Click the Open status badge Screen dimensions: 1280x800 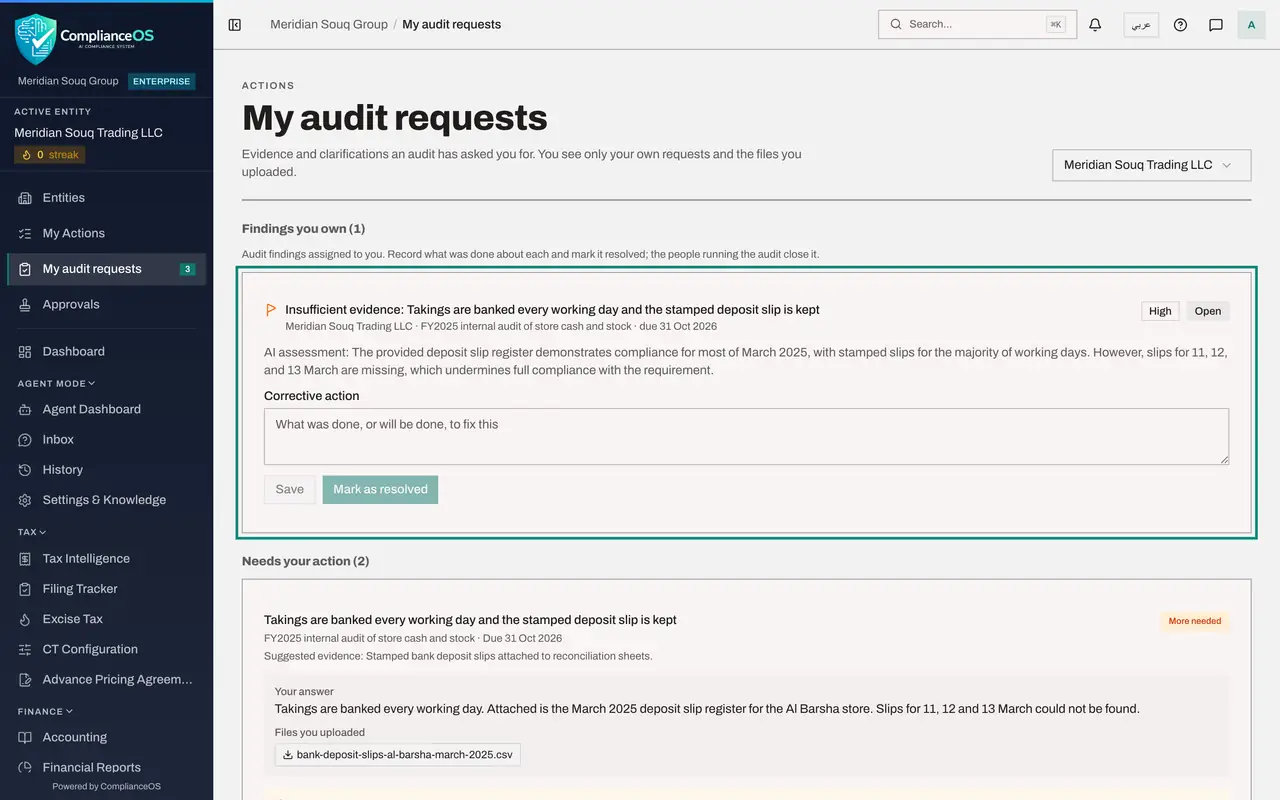coord(1208,311)
